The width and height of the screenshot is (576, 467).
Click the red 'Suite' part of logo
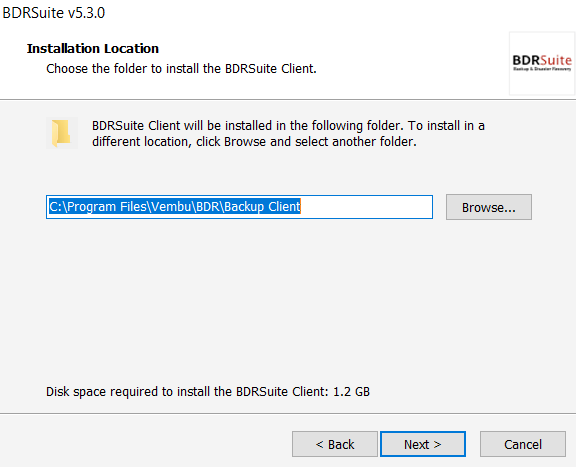click(556, 60)
